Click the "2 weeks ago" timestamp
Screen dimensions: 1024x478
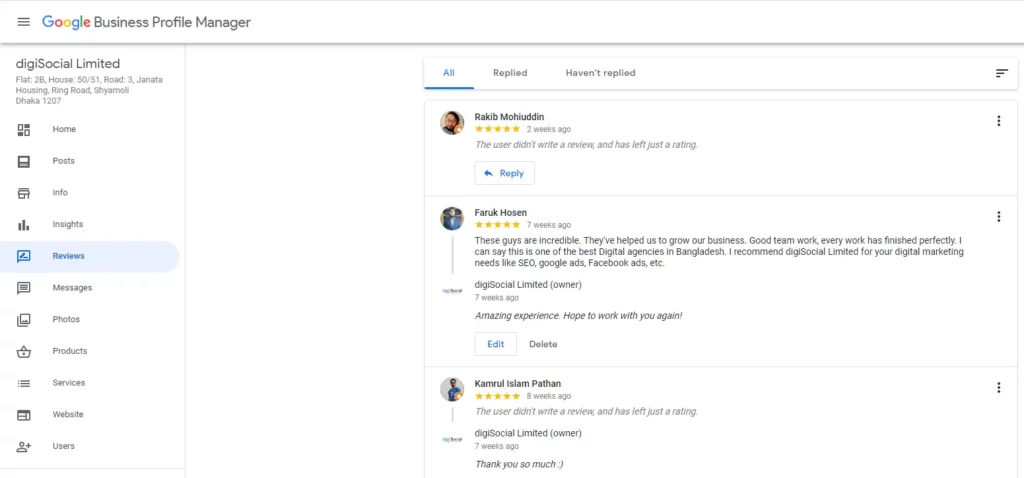(x=549, y=130)
